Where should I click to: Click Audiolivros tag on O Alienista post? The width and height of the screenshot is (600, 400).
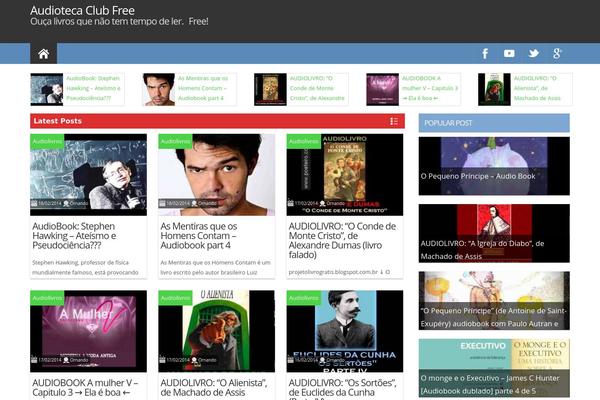tap(175, 298)
